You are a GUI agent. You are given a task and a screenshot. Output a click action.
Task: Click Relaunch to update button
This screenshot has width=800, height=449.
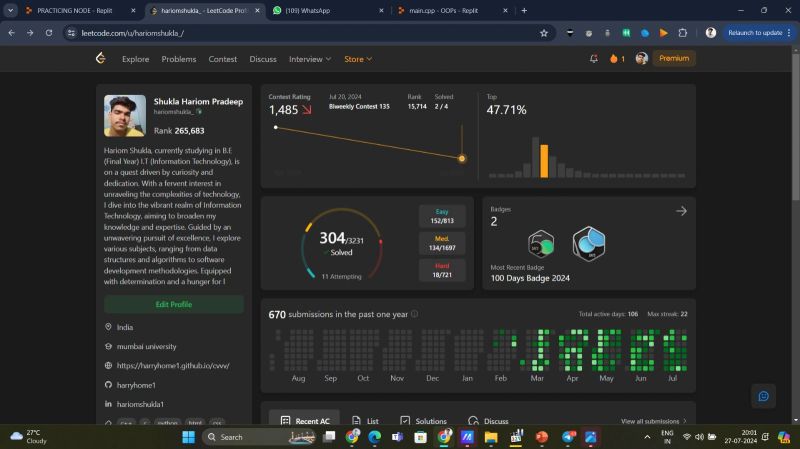(x=759, y=33)
